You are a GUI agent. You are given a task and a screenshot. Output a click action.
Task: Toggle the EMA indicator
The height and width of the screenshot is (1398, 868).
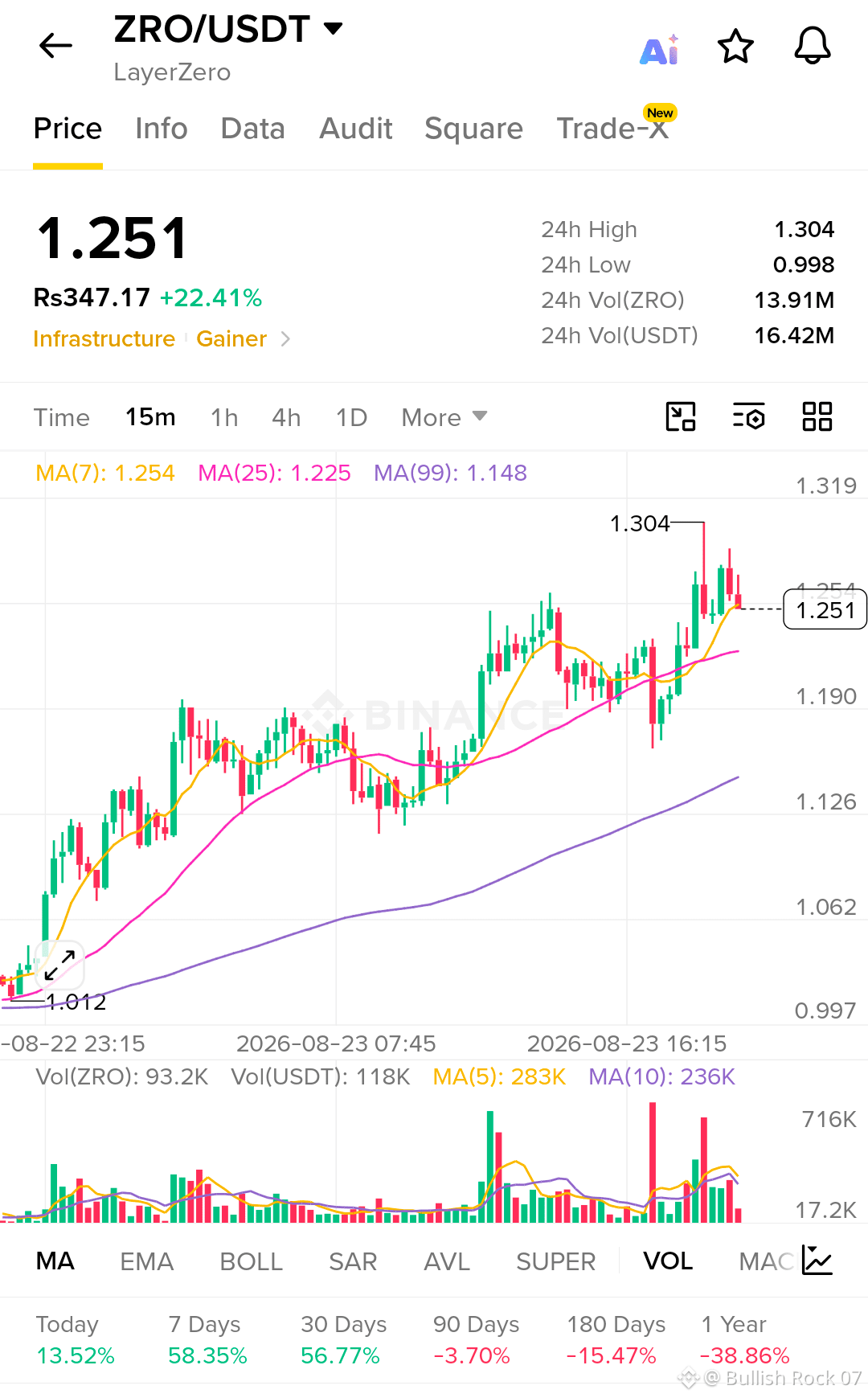147,1261
